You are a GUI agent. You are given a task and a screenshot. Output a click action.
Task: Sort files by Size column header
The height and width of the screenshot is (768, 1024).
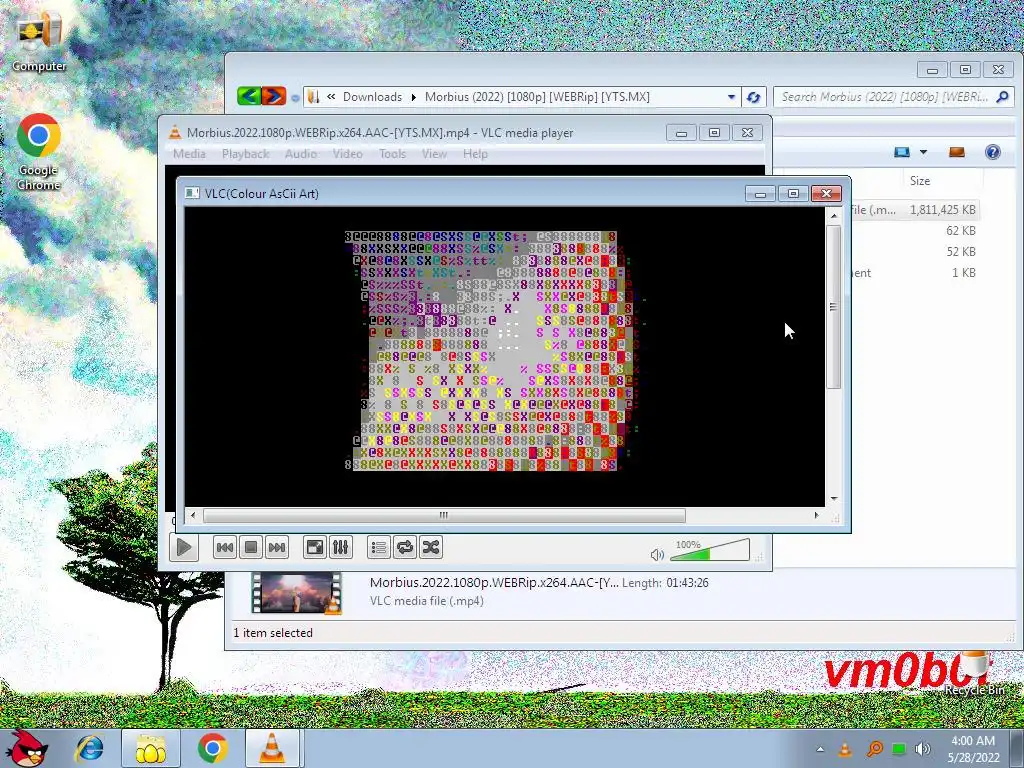pyautogui.click(x=920, y=181)
